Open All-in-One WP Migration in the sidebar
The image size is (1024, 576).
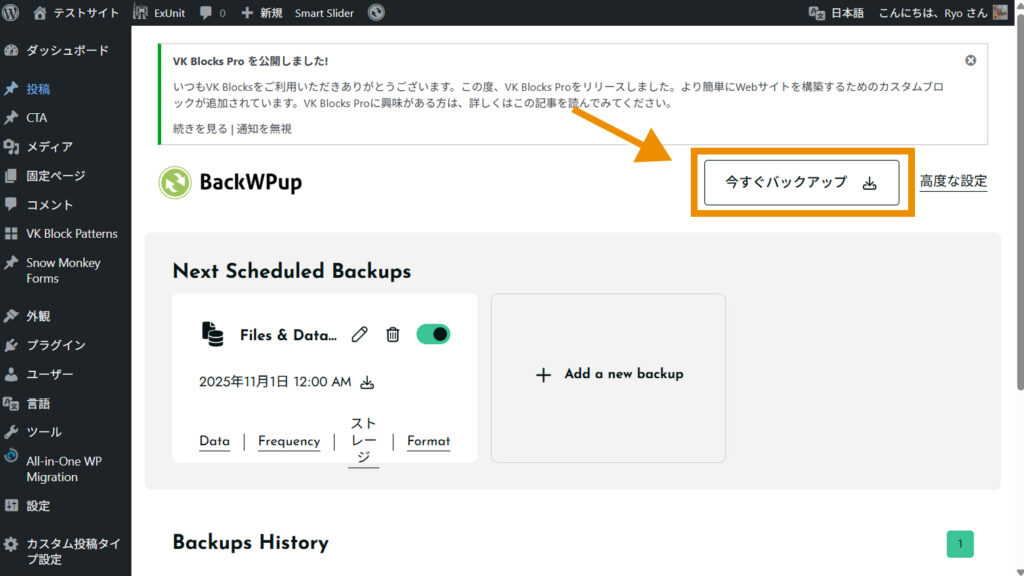64,469
